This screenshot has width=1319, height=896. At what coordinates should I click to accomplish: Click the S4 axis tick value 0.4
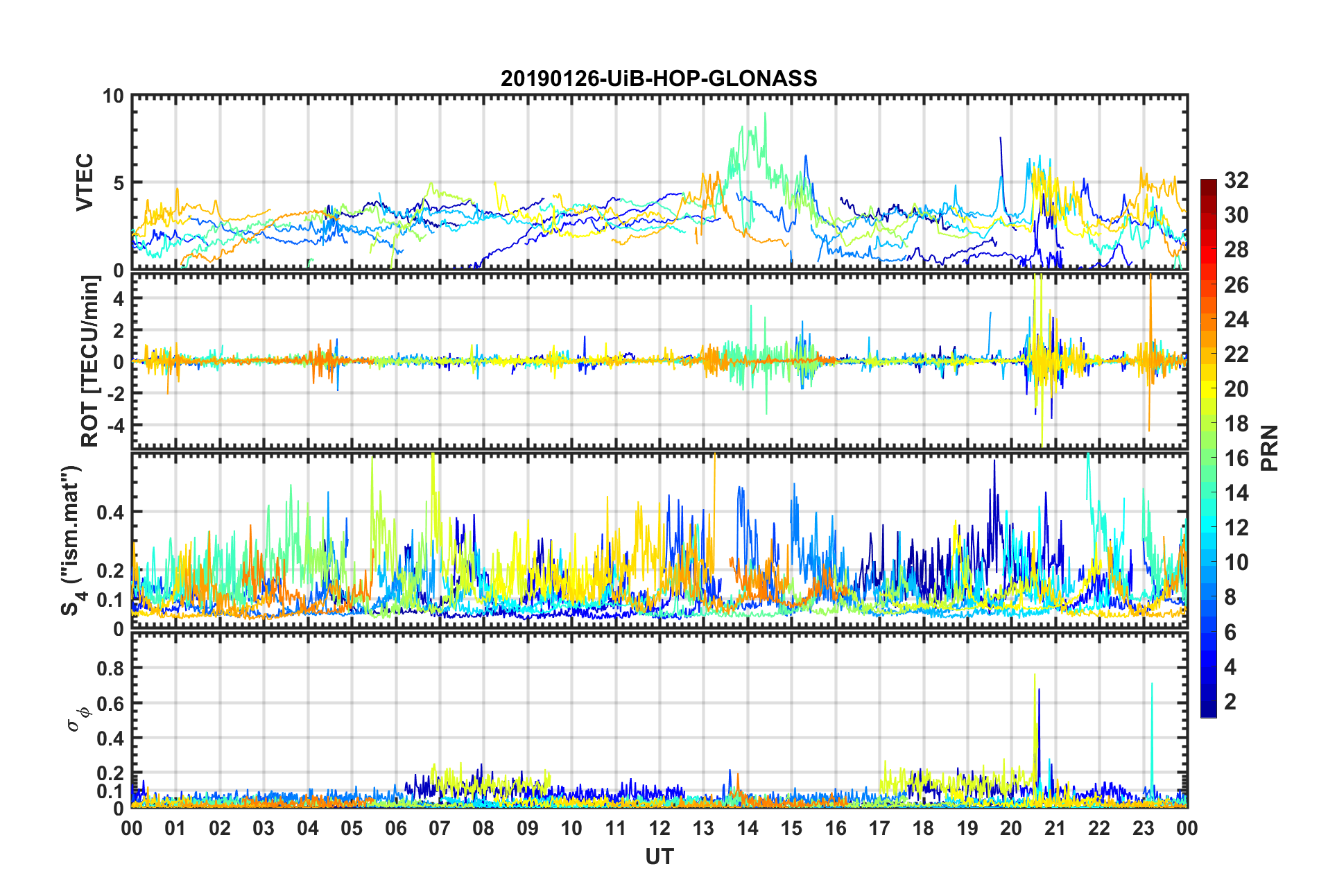(110, 512)
